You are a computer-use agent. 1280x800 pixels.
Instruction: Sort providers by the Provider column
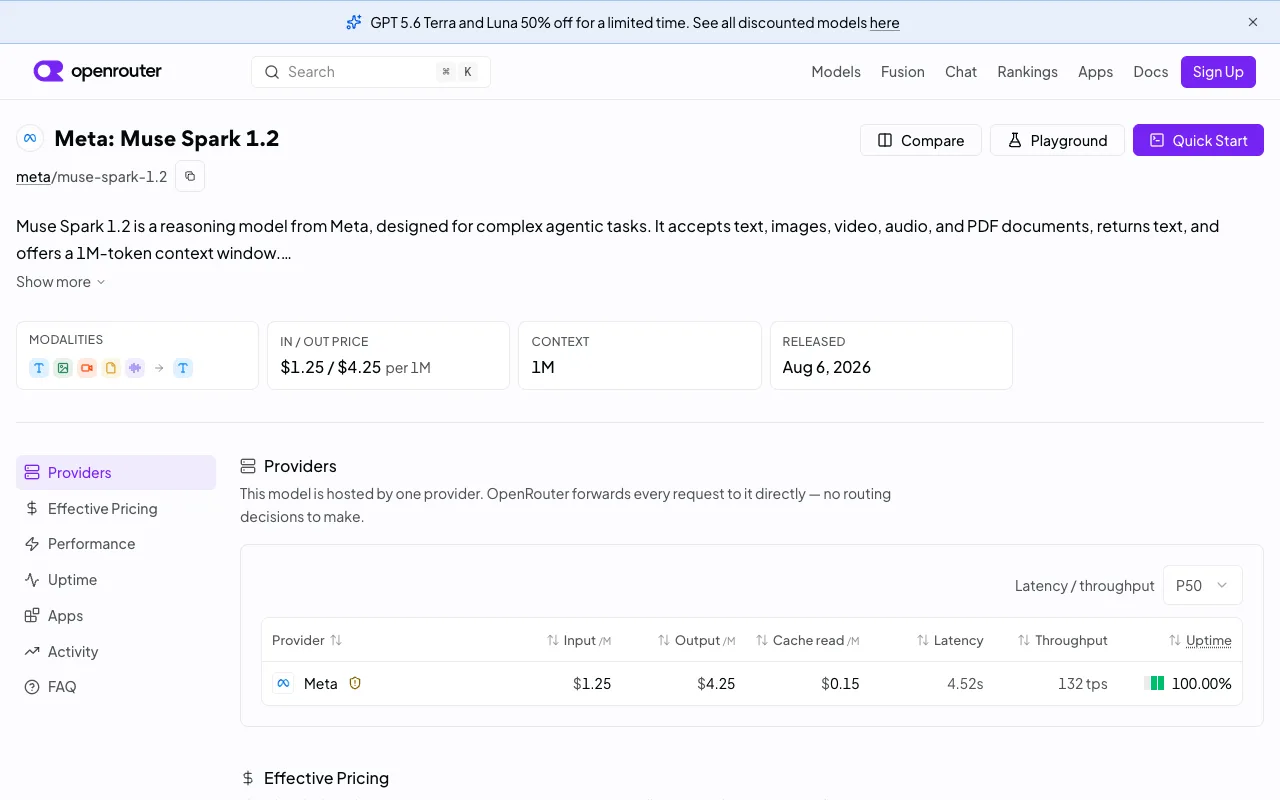(x=307, y=640)
